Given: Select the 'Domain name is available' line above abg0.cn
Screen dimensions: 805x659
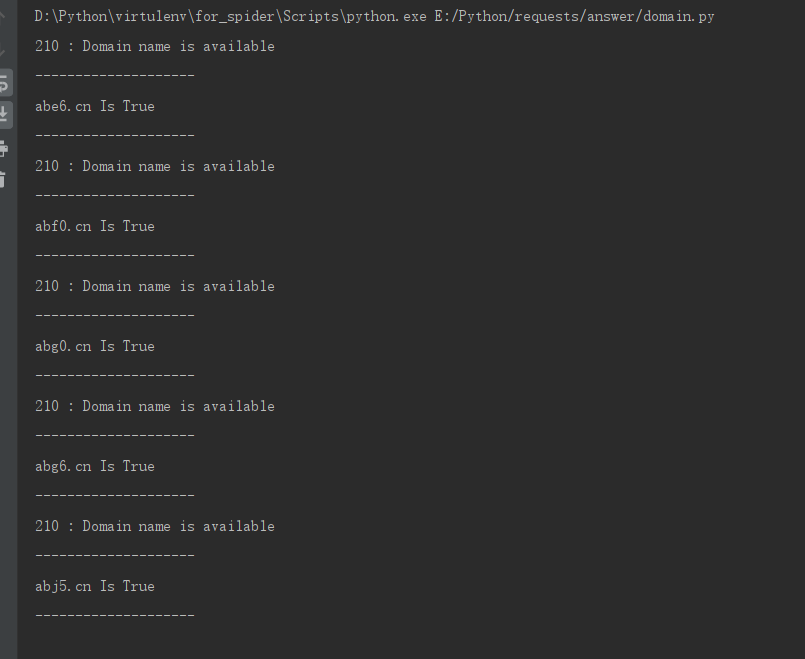Looking at the screenshot, I should (x=155, y=286).
